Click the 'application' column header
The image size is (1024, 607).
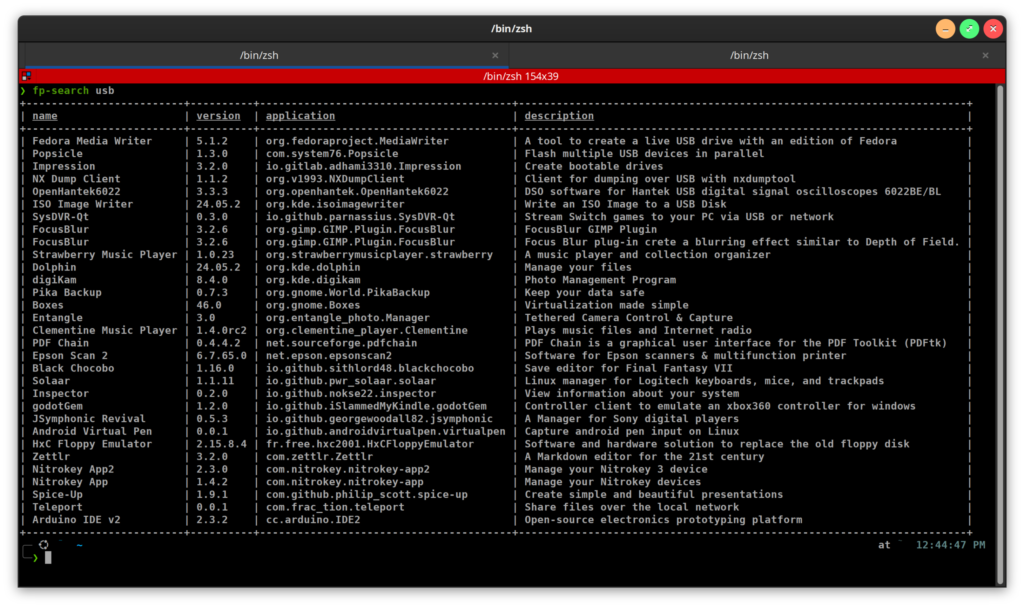click(x=300, y=116)
